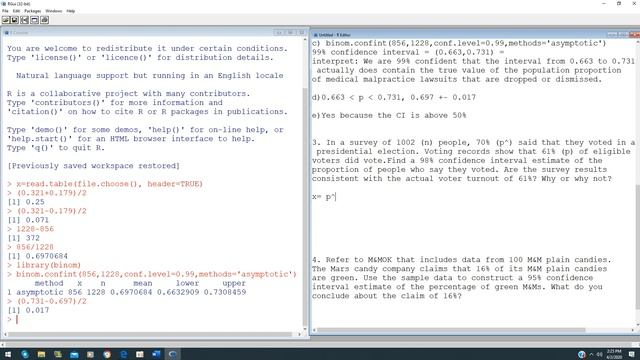Click '[Previously saved workspace restored]' text
Viewport: 640px width, 360px height.
93,166
